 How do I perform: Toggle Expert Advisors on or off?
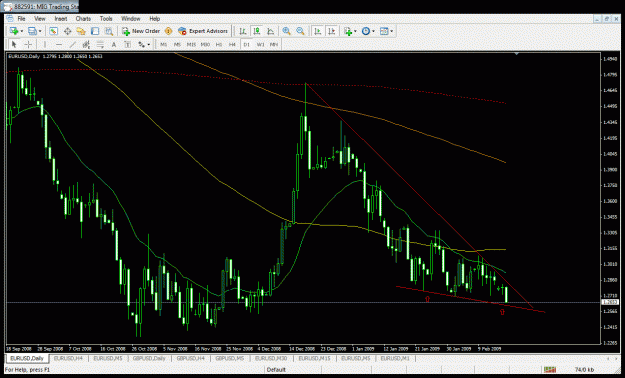point(203,31)
